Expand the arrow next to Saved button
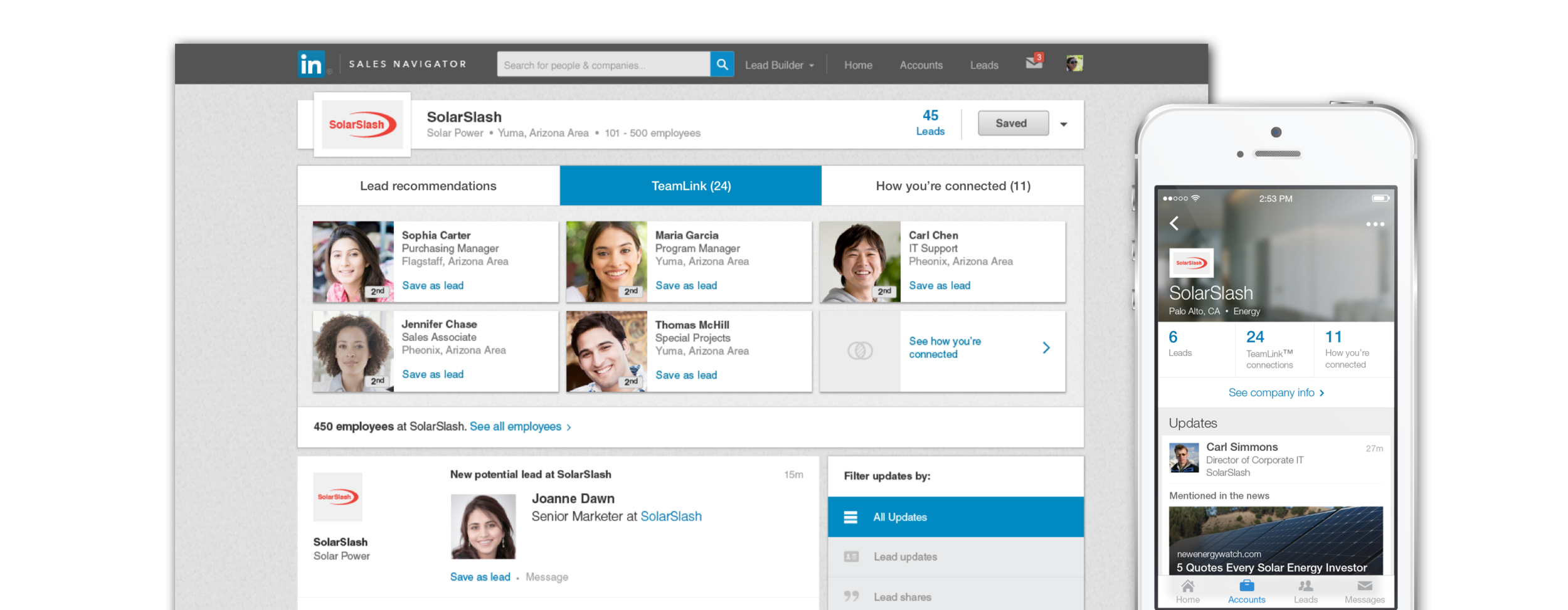Image resolution: width=1568 pixels, height=610 pixels. point(1064,124)
